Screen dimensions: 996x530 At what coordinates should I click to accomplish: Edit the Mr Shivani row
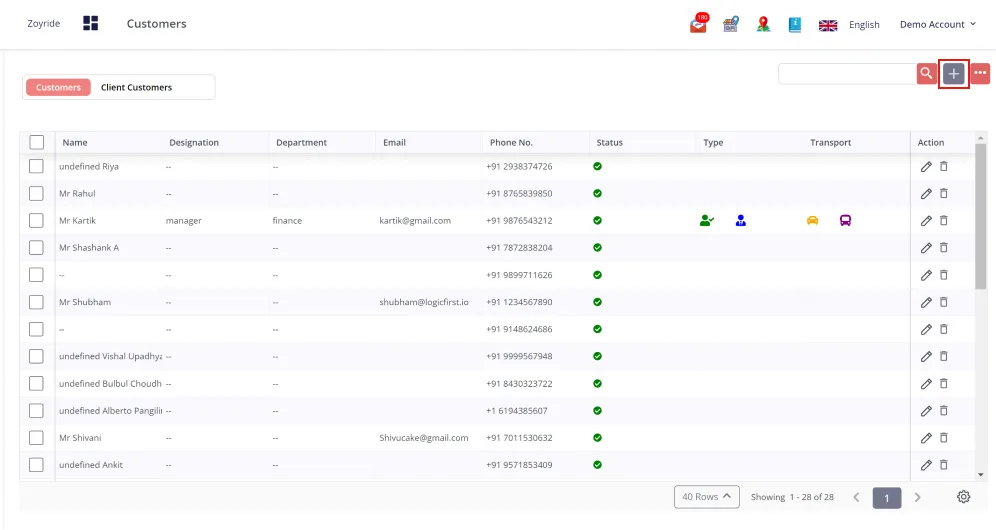click(x=926, y=438)
